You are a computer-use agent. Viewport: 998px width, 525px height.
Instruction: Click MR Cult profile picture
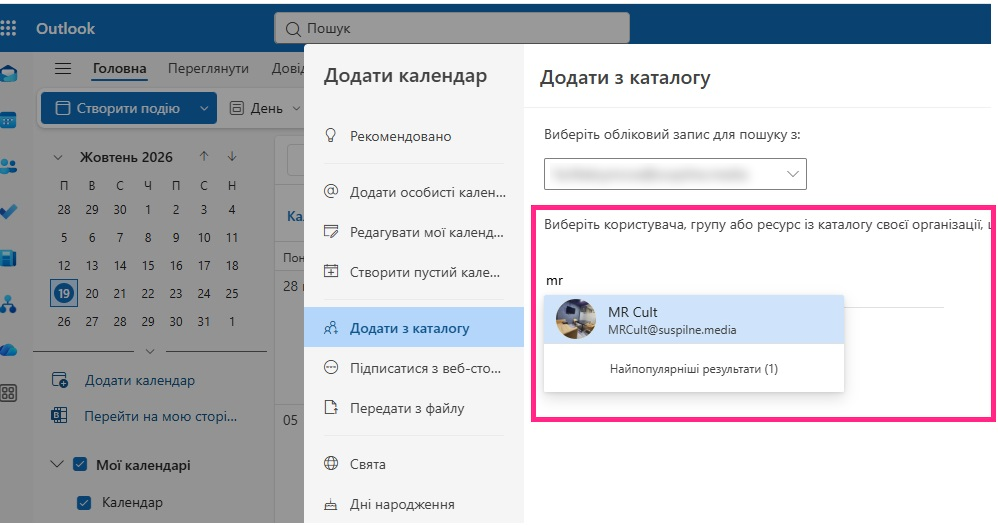pos(576,319)
